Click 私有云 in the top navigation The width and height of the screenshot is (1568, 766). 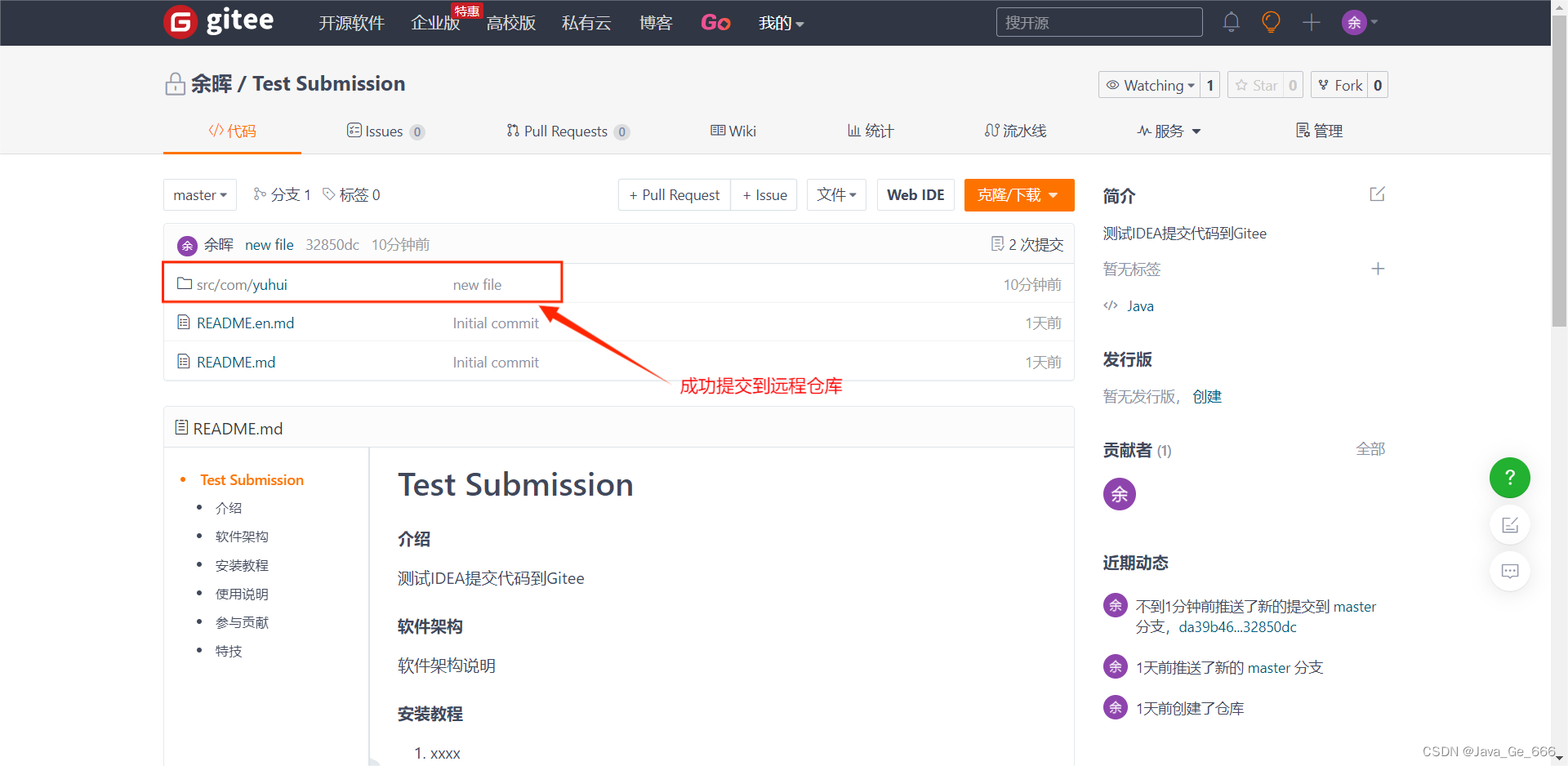586,23
